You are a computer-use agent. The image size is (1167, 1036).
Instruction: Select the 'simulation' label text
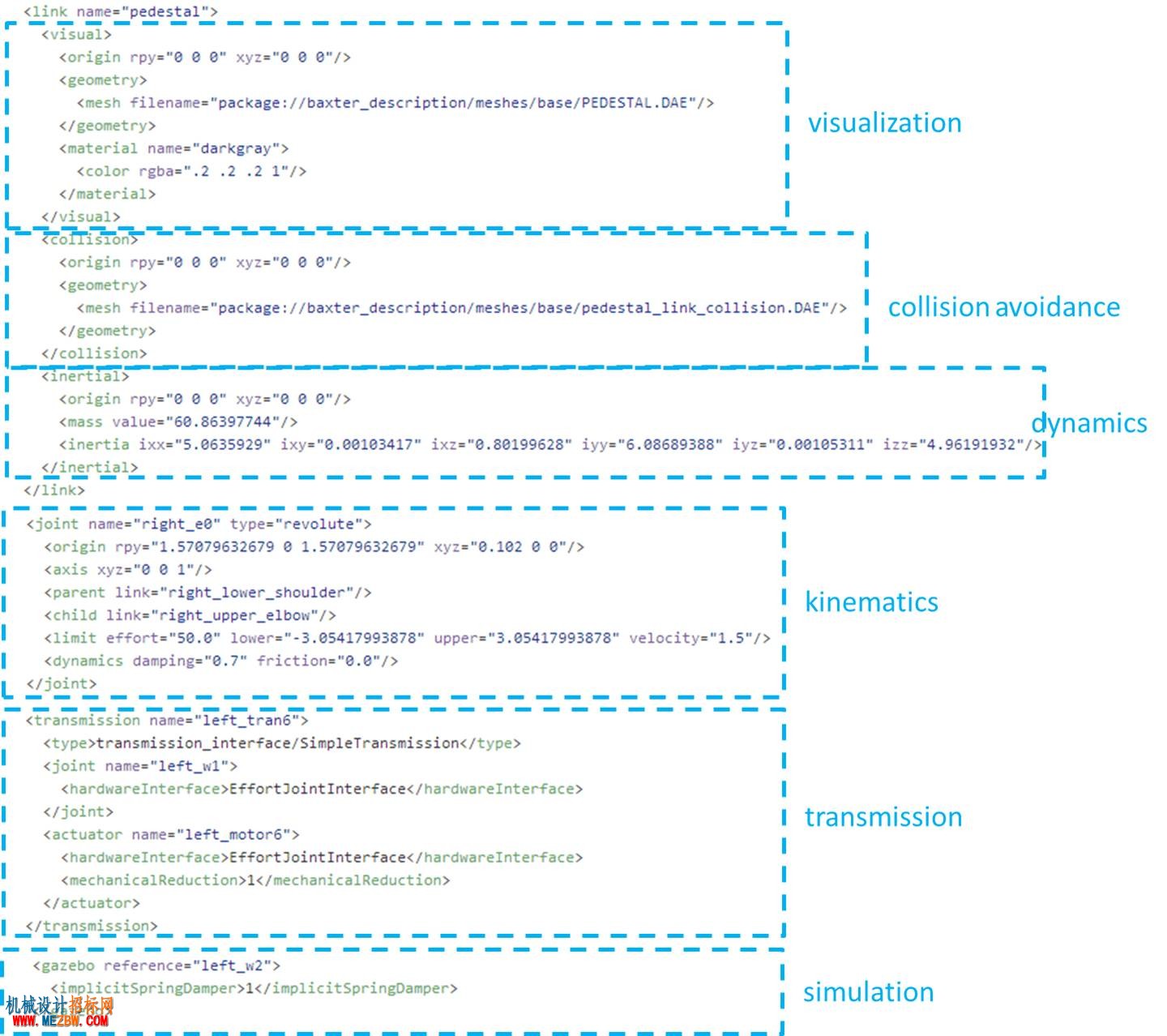point(869,991)
